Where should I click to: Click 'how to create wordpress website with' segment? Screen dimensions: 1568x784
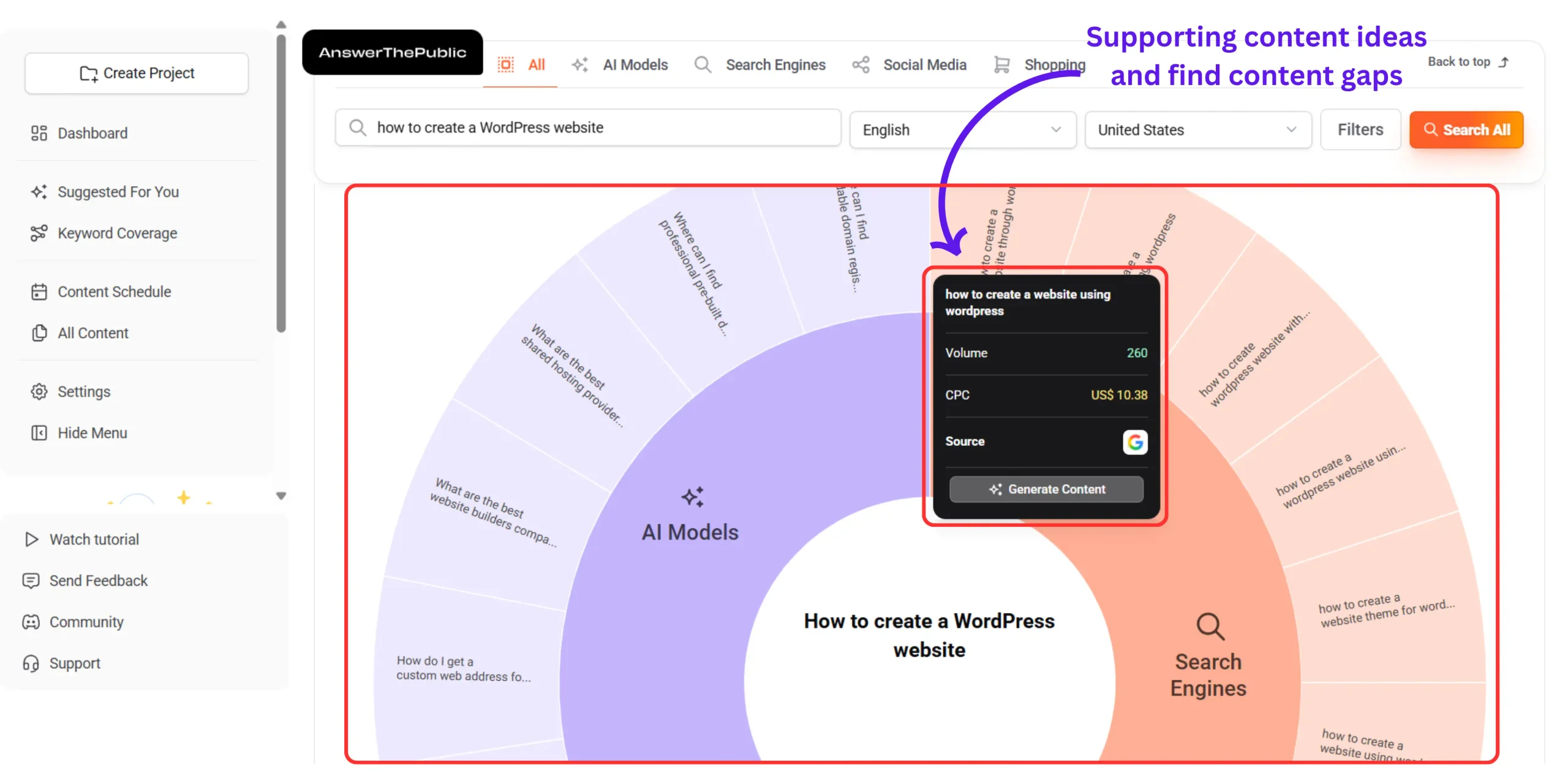1254,359
